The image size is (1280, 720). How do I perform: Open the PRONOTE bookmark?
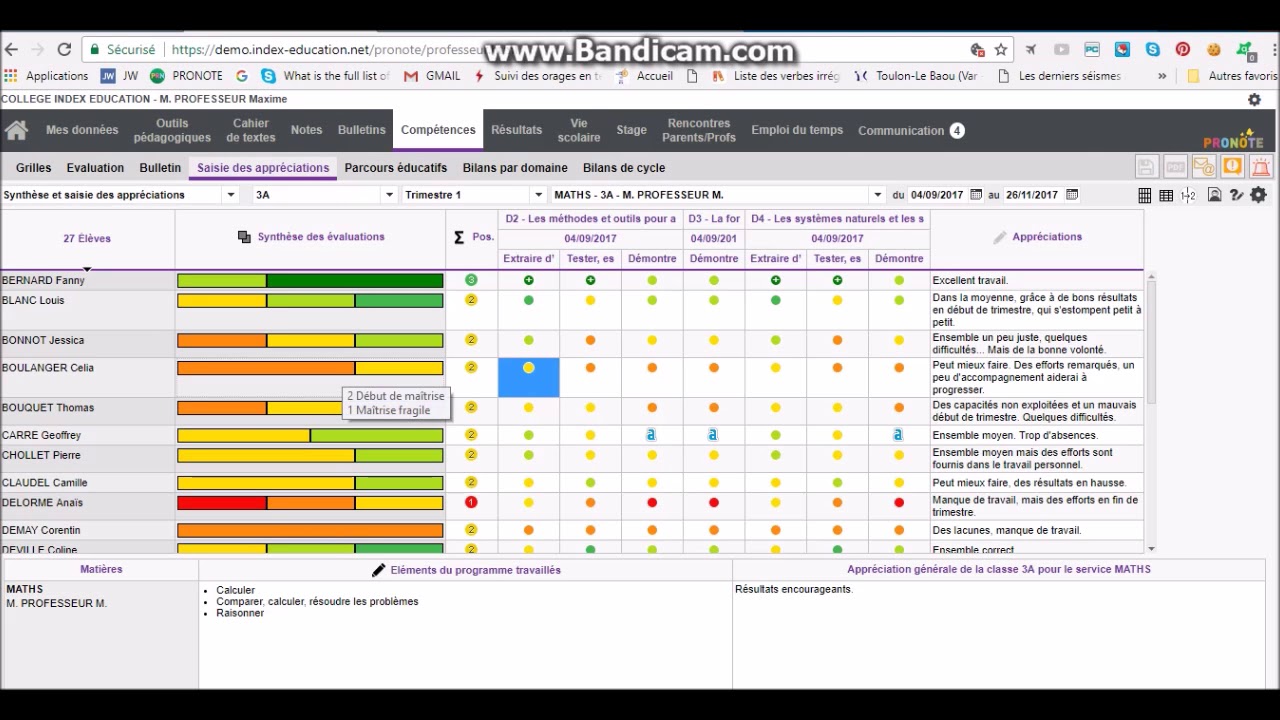(x=186, y=76)
